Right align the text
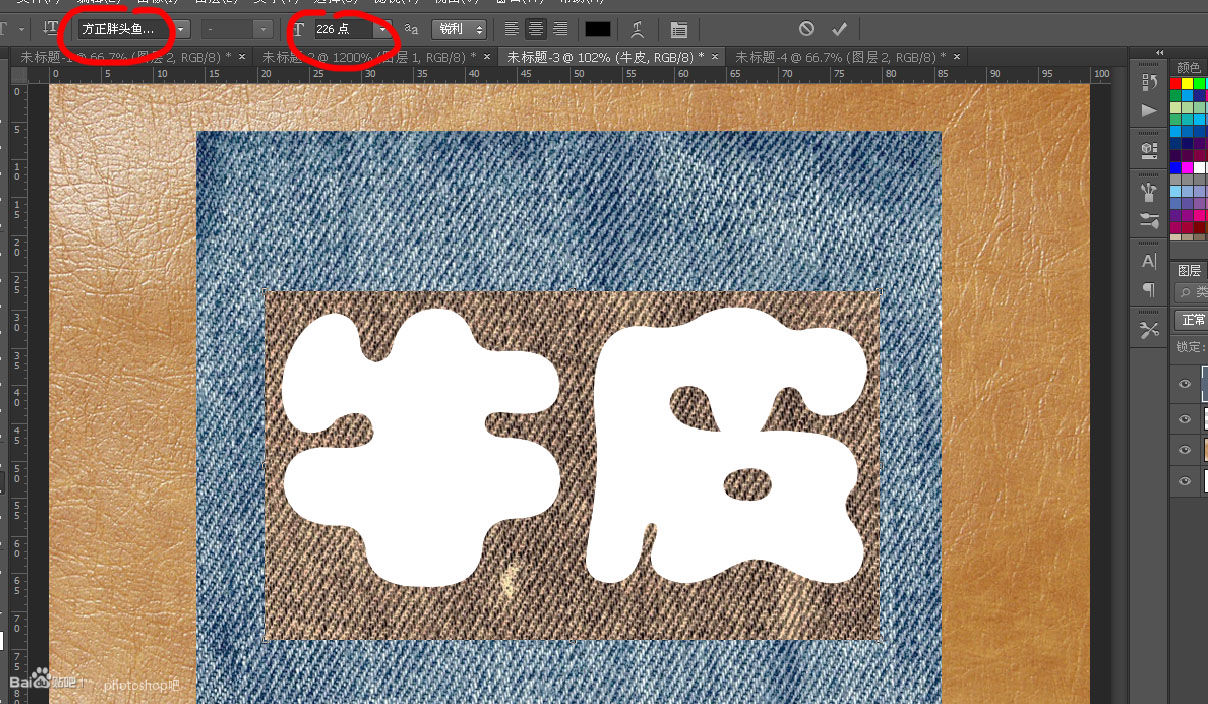1208x704 pixels. coord(560,30)
